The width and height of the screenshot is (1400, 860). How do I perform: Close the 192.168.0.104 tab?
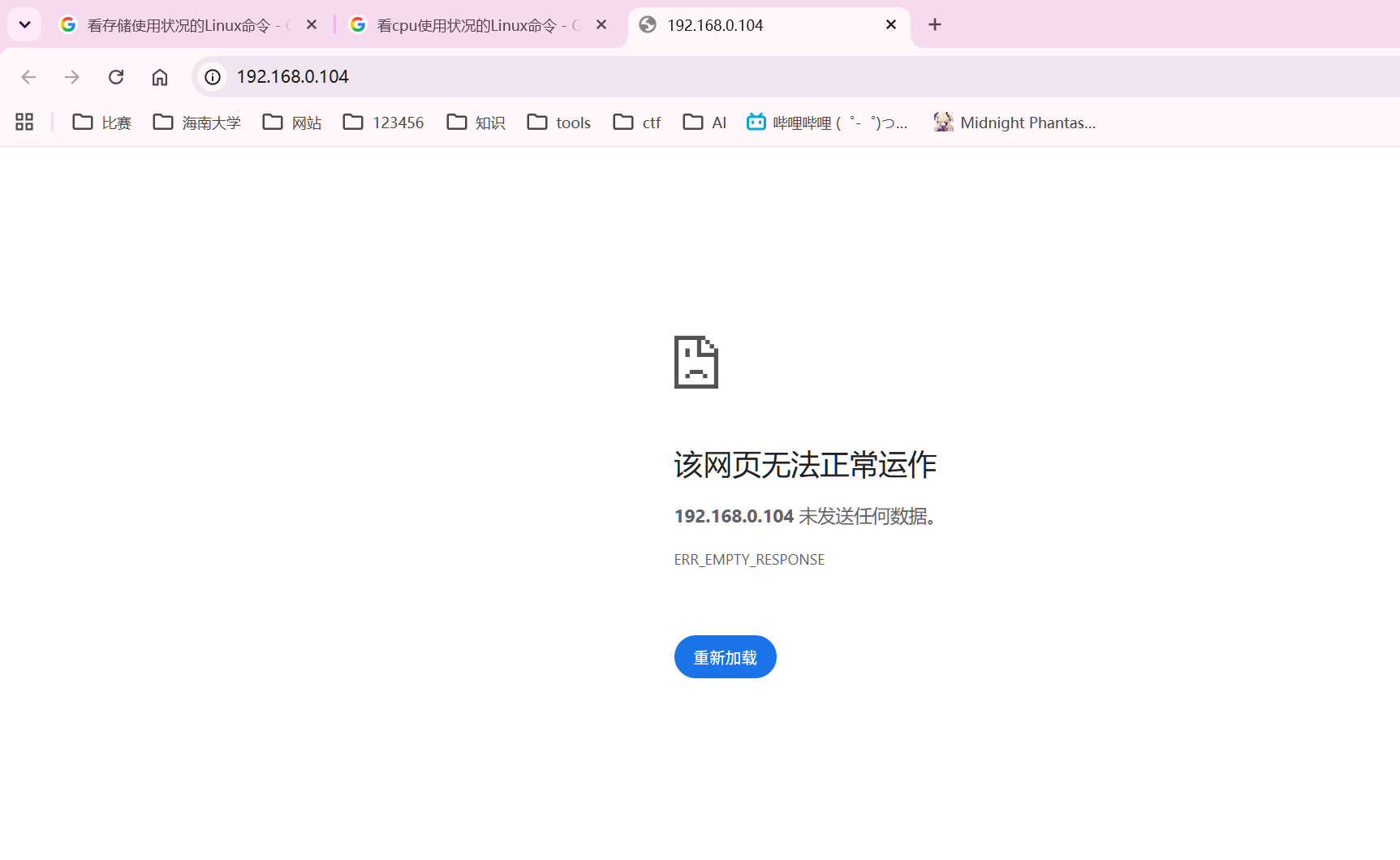pos(891,25)
